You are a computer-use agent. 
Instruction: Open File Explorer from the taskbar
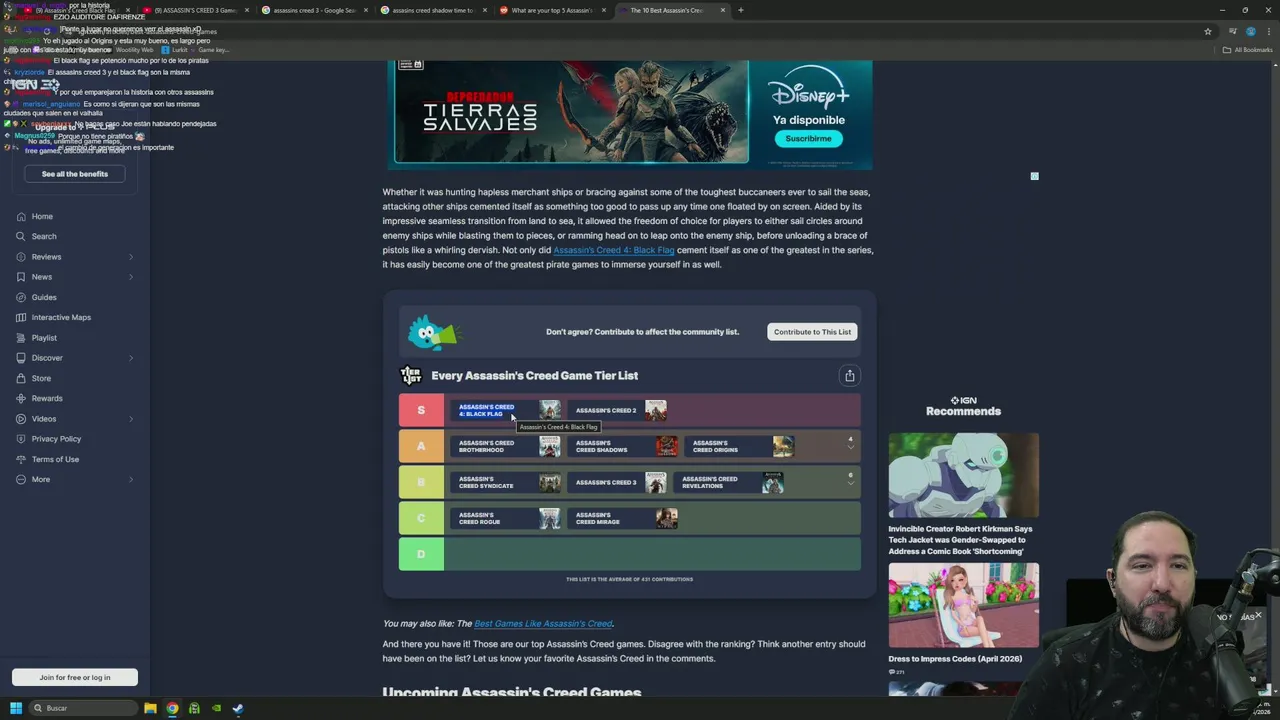[x=150, y=708]
